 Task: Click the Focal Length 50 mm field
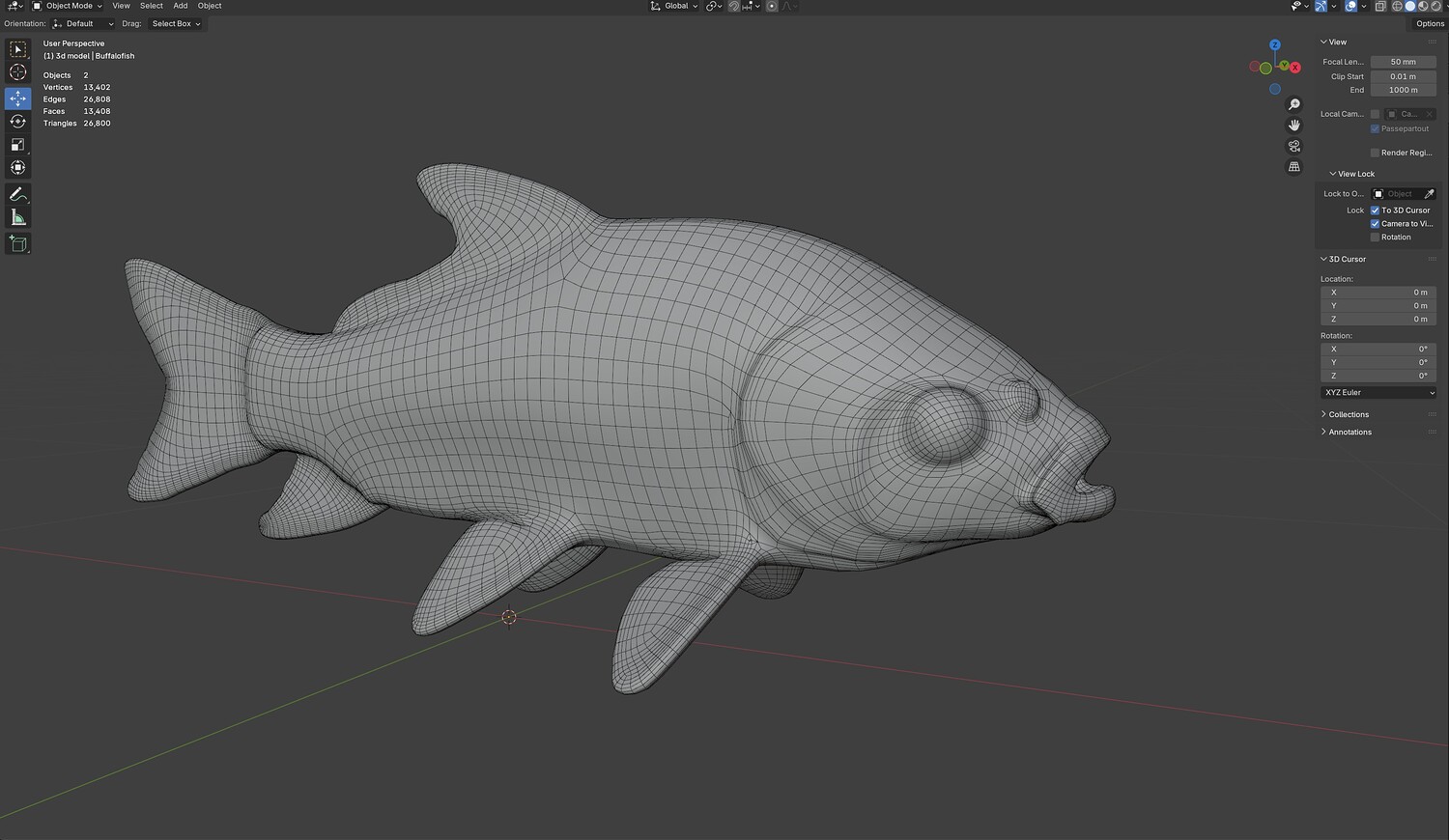click(x=1403, y=62)
